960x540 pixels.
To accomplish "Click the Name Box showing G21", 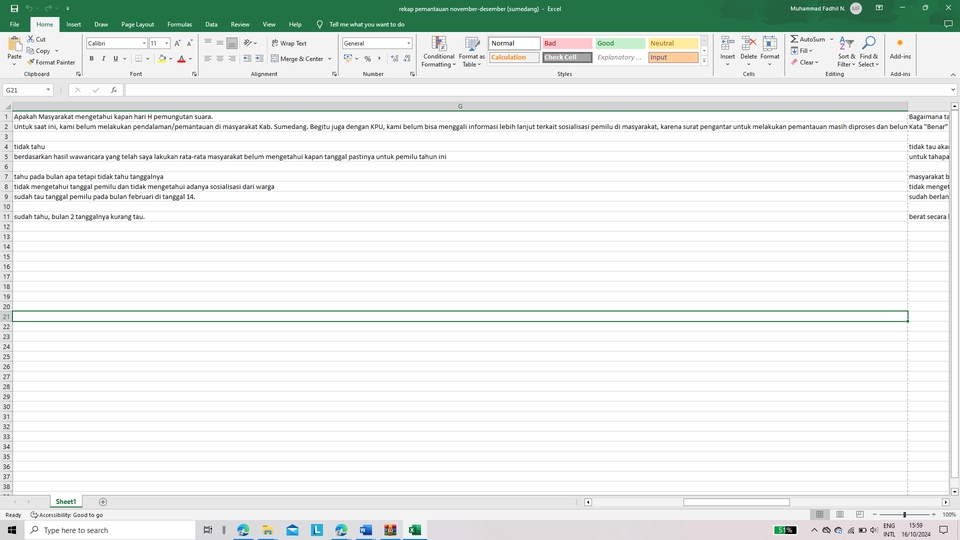I will (x=28, y=90).
